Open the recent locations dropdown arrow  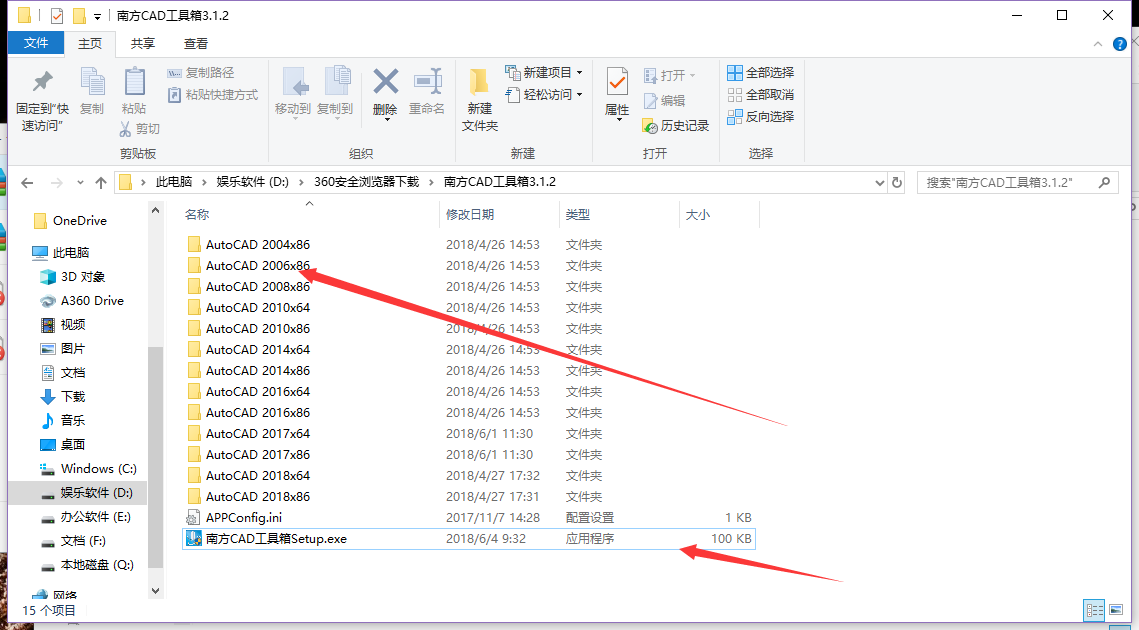(x=80, y=182)
